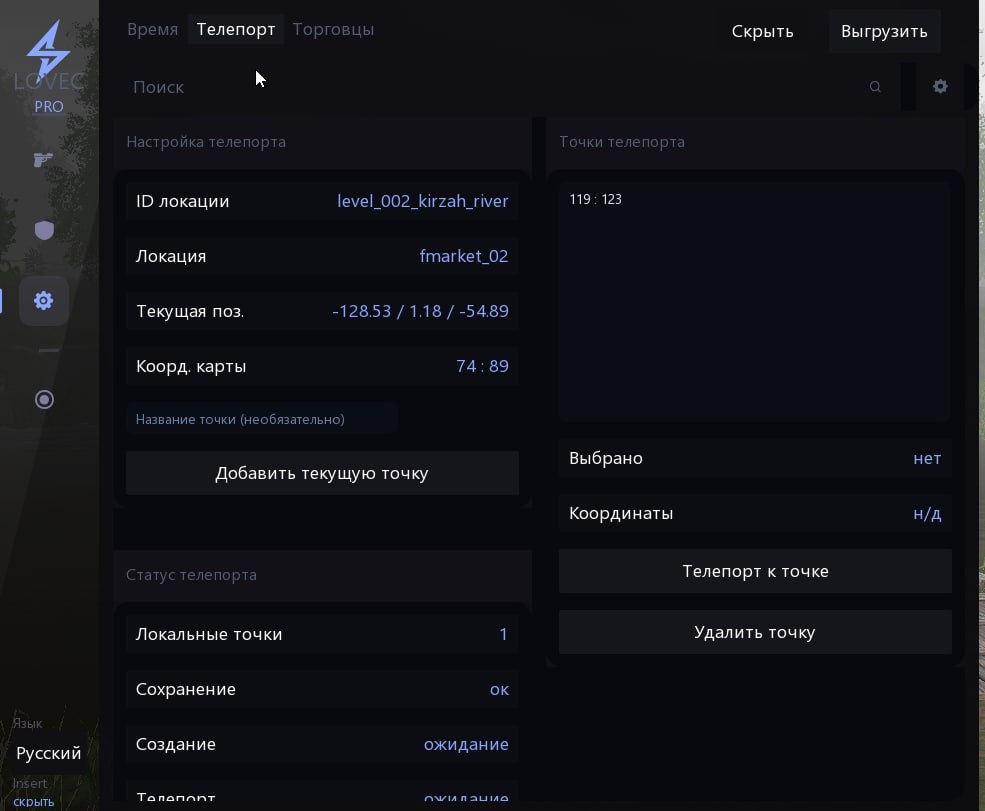985x811 pixels.
Task: Click the Удалить точку button
Action: click(755, 632)
